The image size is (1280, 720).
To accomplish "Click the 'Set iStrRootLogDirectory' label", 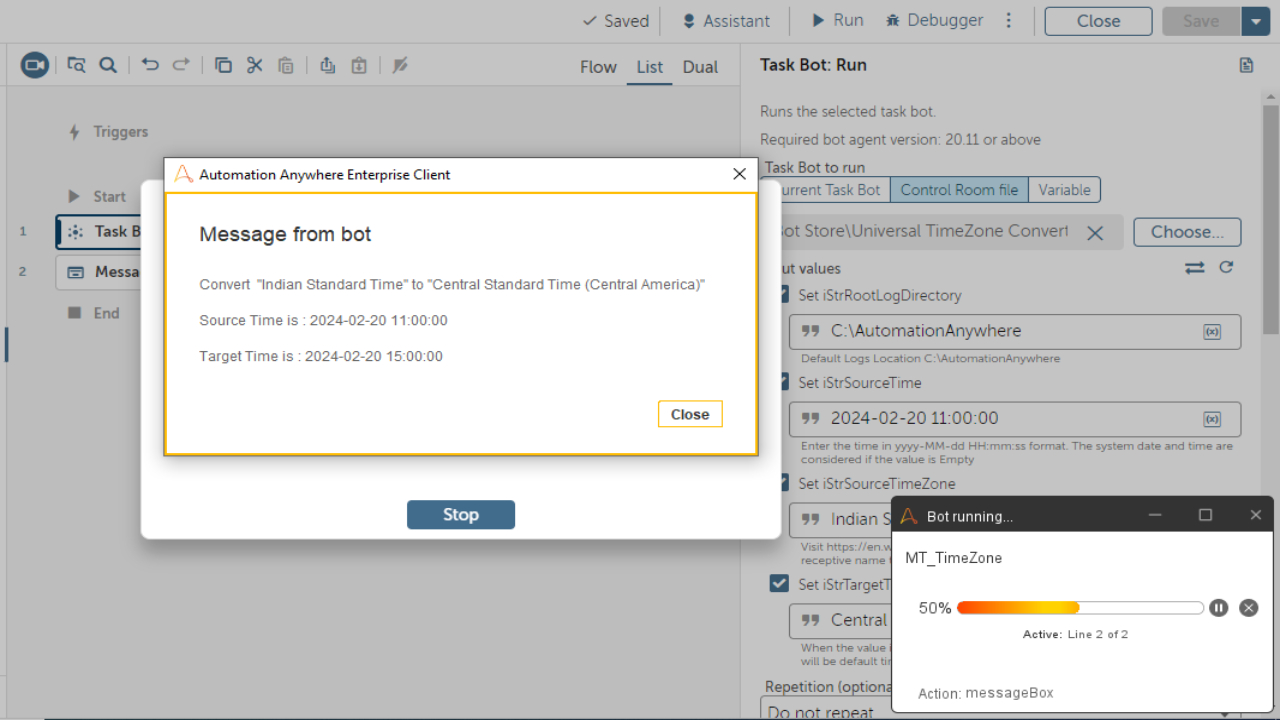I will [880, 296].
